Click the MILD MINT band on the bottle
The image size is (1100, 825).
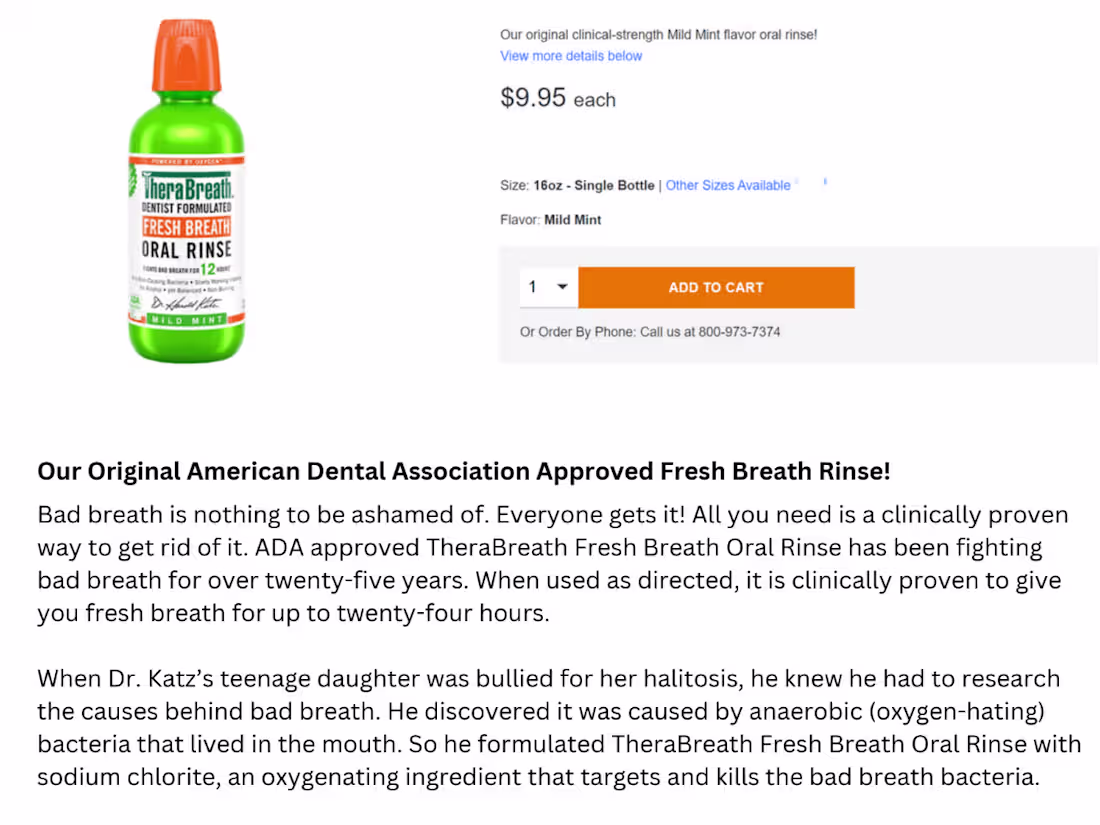point(186,320)
